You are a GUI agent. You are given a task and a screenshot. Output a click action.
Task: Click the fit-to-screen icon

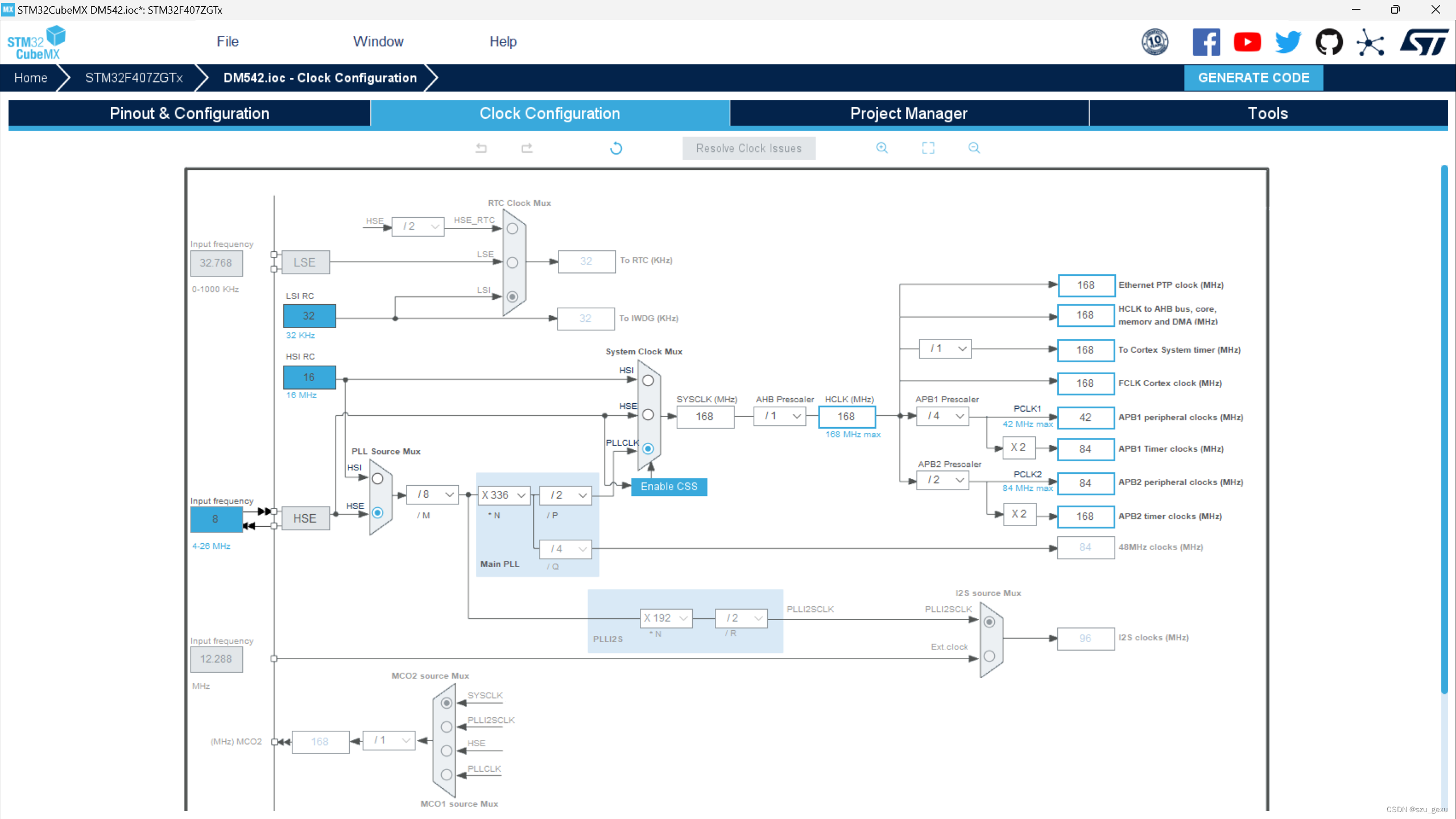pos(928,148)
